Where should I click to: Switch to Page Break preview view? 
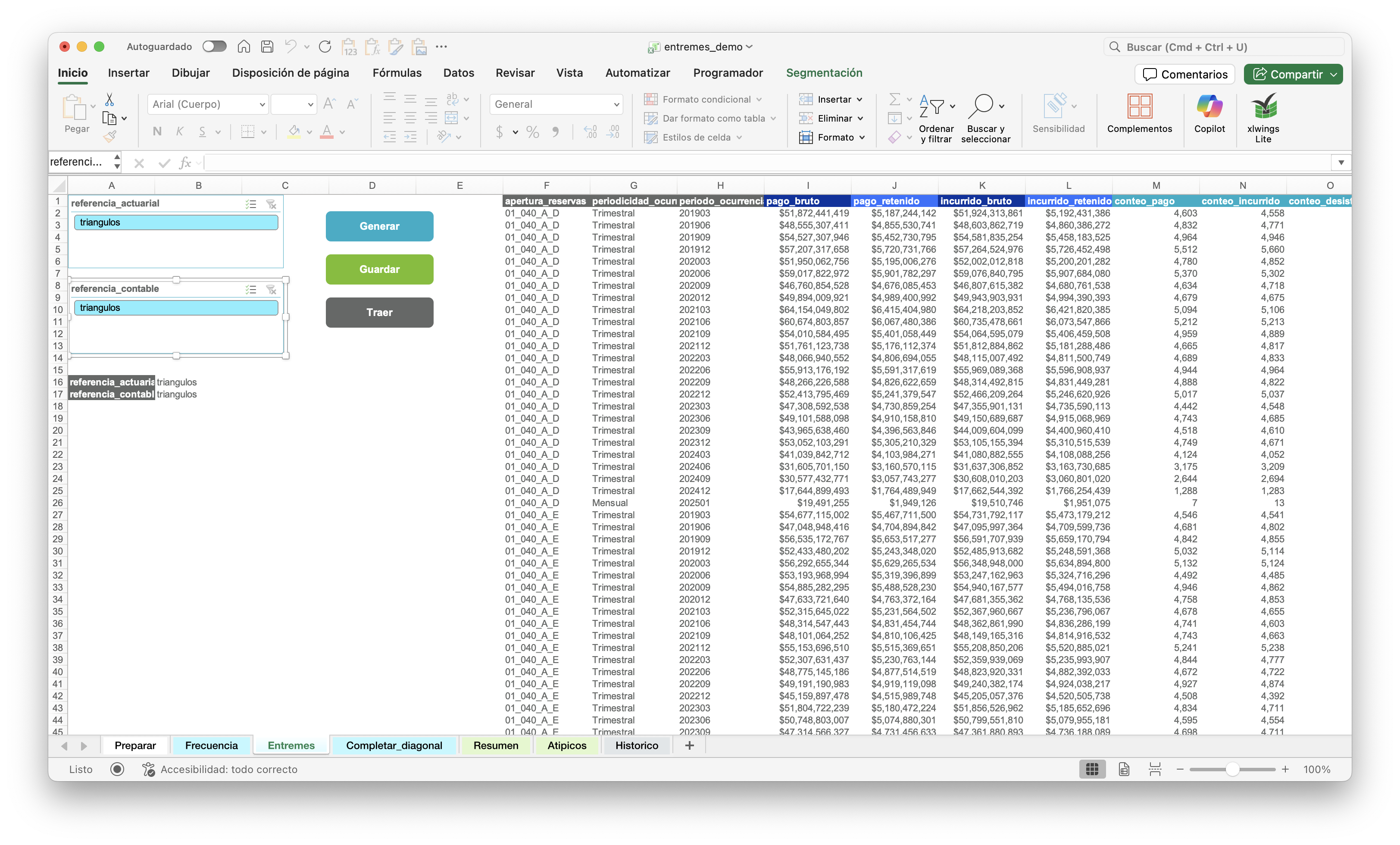1155,769
